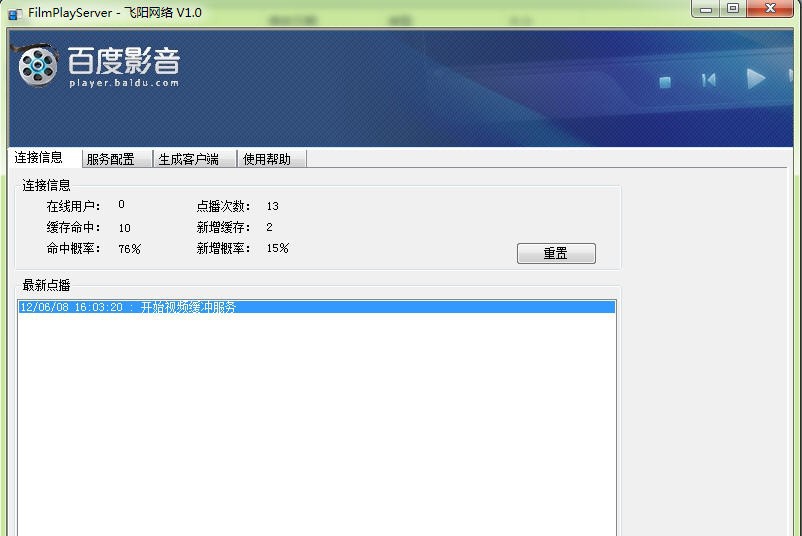
Task: Minimize the FilmPlayServer window
Action: click(x=706, y=9)
